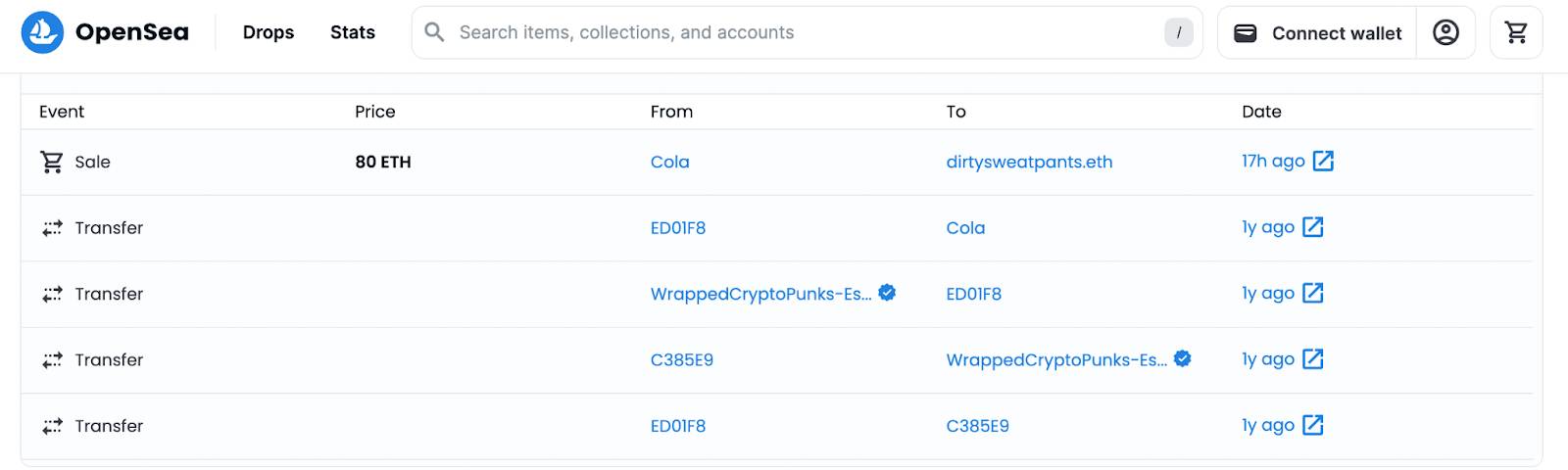Viewport: 1568px width, 470px height.
Task: Open external link for WrappedCryptoPunks to ED01F8 transfer
Action: pyautogui.click(x=1313, y=293)
